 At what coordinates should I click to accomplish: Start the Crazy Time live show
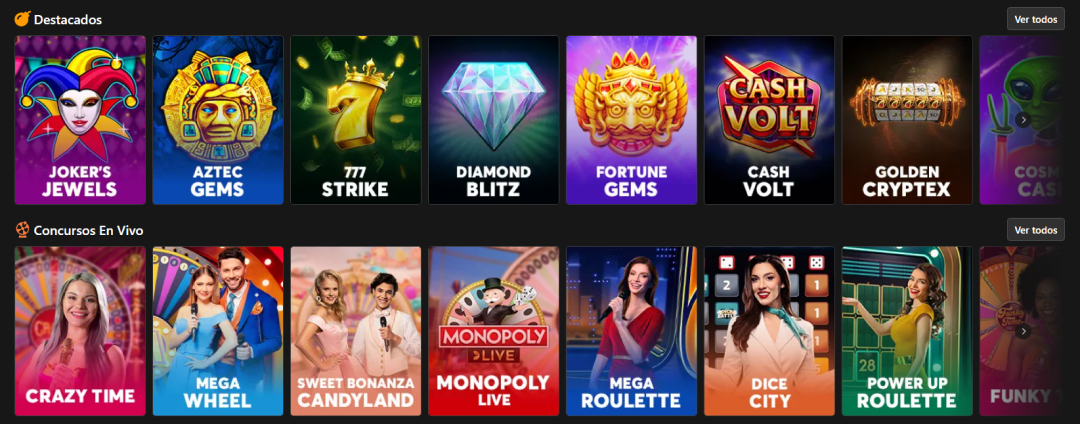click(80, 331)
